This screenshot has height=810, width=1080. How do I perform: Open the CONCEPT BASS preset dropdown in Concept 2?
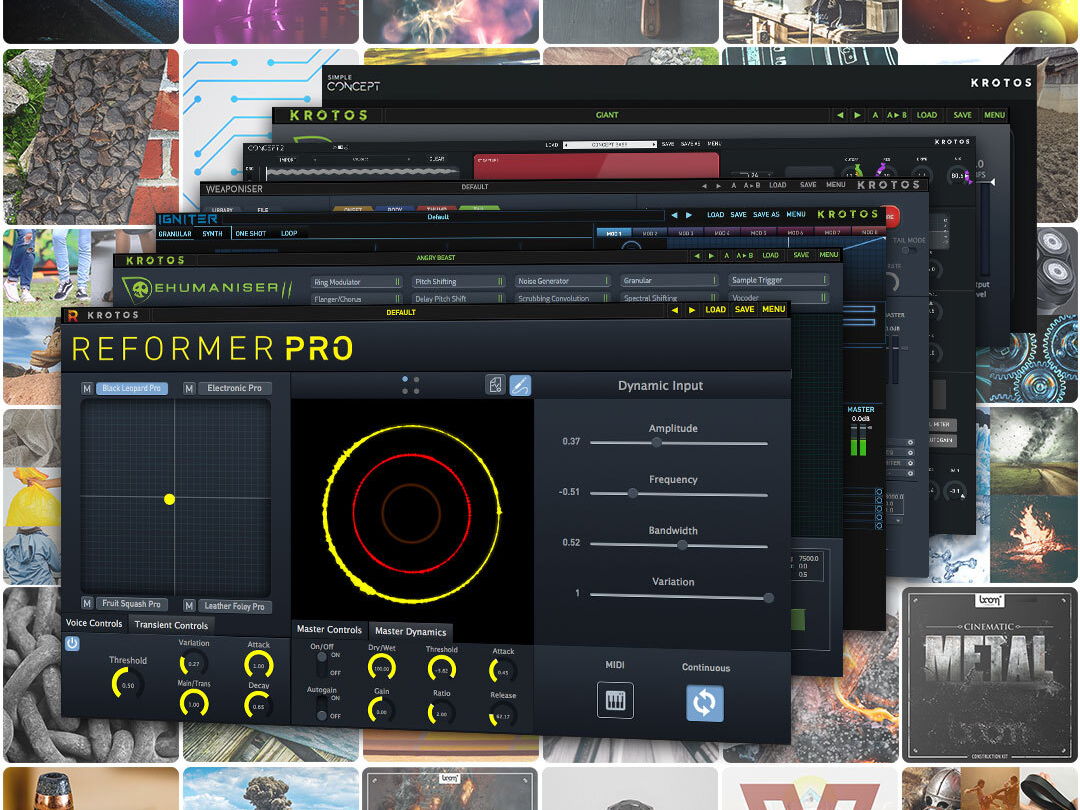610,145
